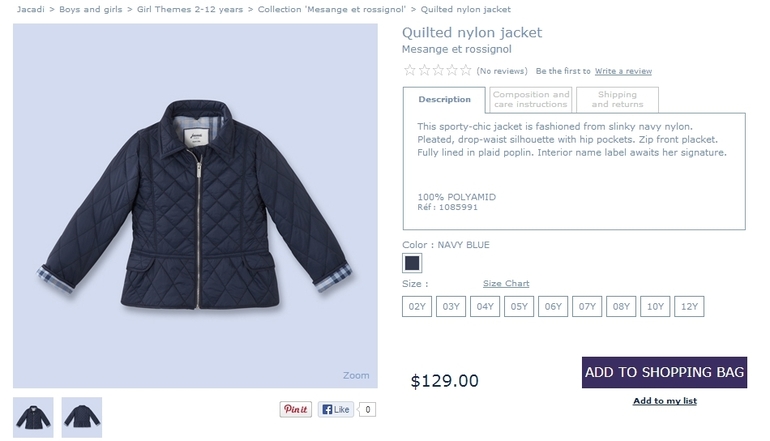Choose size 06Y
770x441 pixels.
(553, 307)
